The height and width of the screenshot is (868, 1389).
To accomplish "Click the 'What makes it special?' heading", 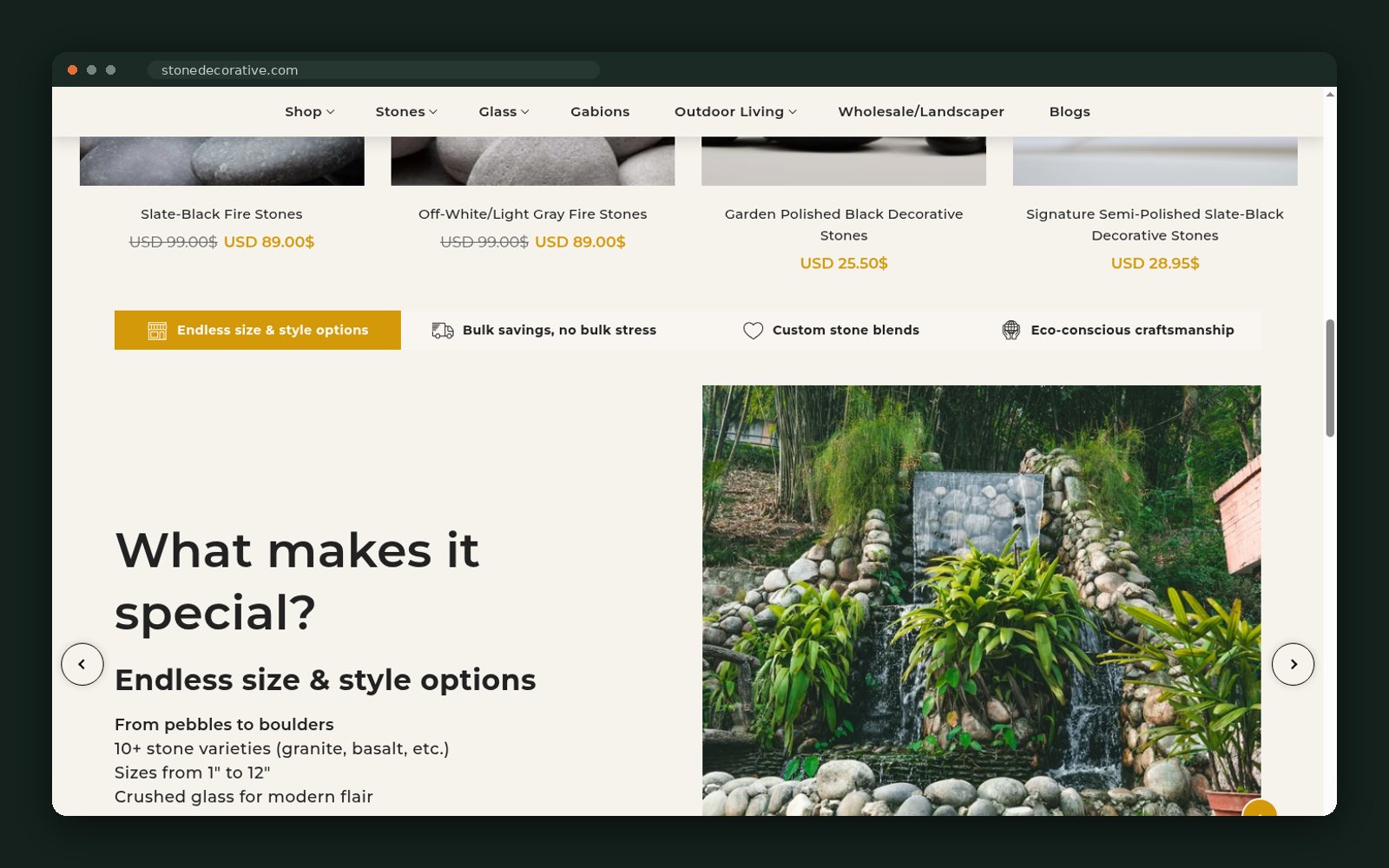I will pyautogui.click(x=297, y=582).
